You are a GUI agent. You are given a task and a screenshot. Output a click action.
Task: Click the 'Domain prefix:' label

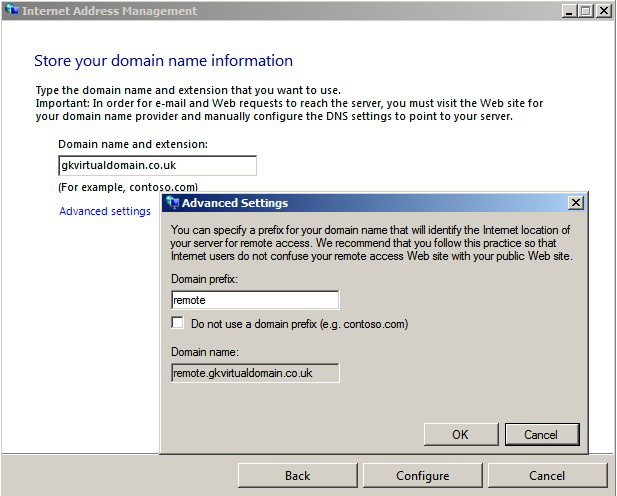click(x=204, y=279)
